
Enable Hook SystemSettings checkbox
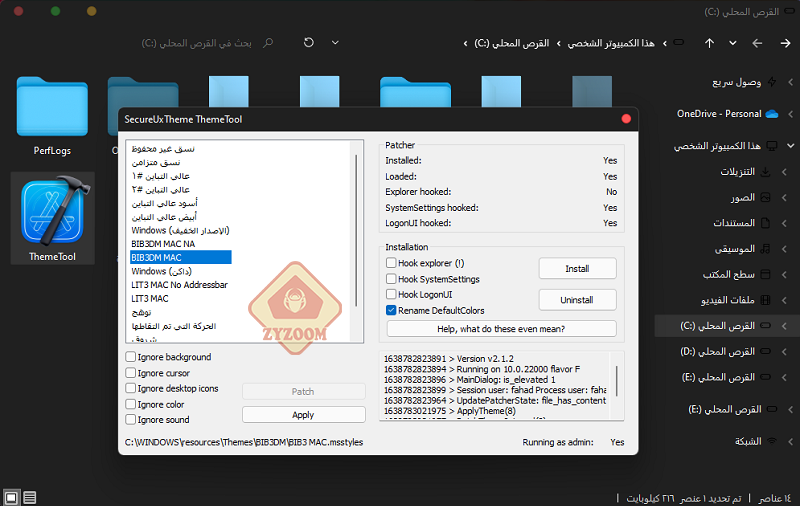391,279
